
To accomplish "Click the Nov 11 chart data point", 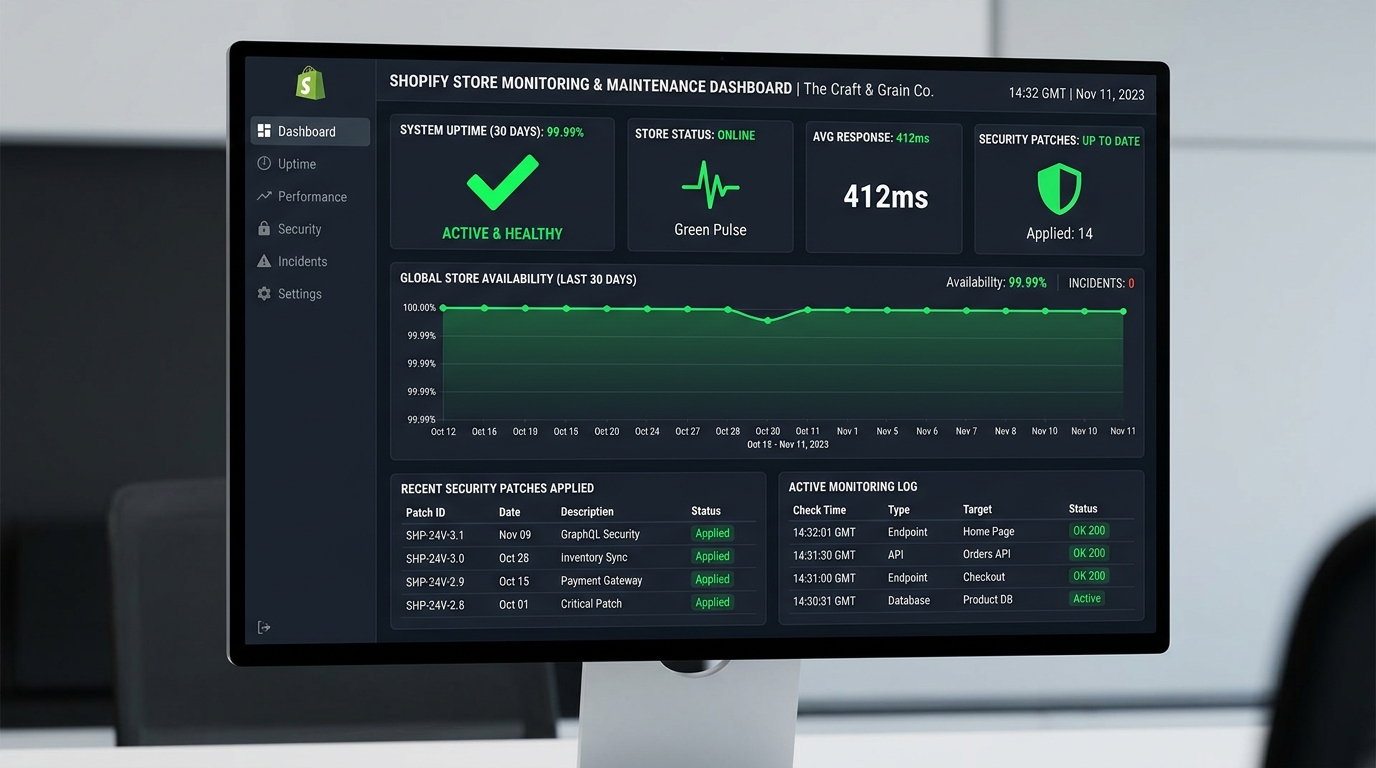I will pyautogui.click(x=1123, y=311).
